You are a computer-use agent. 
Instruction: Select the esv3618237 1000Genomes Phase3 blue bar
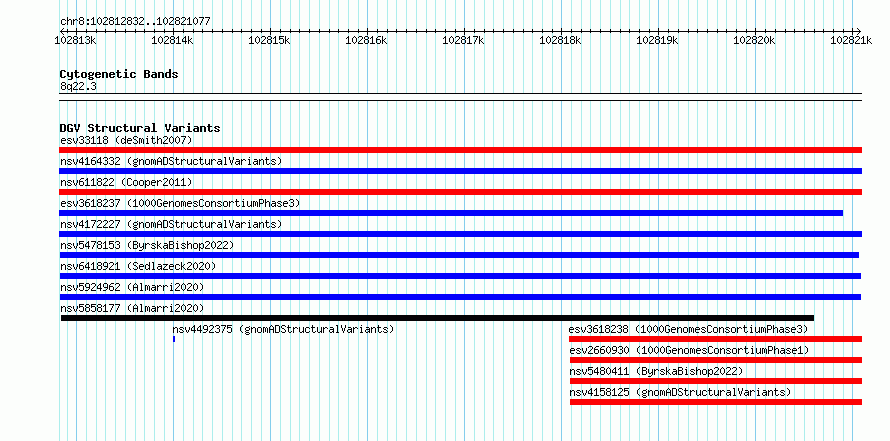coord(451,213)
